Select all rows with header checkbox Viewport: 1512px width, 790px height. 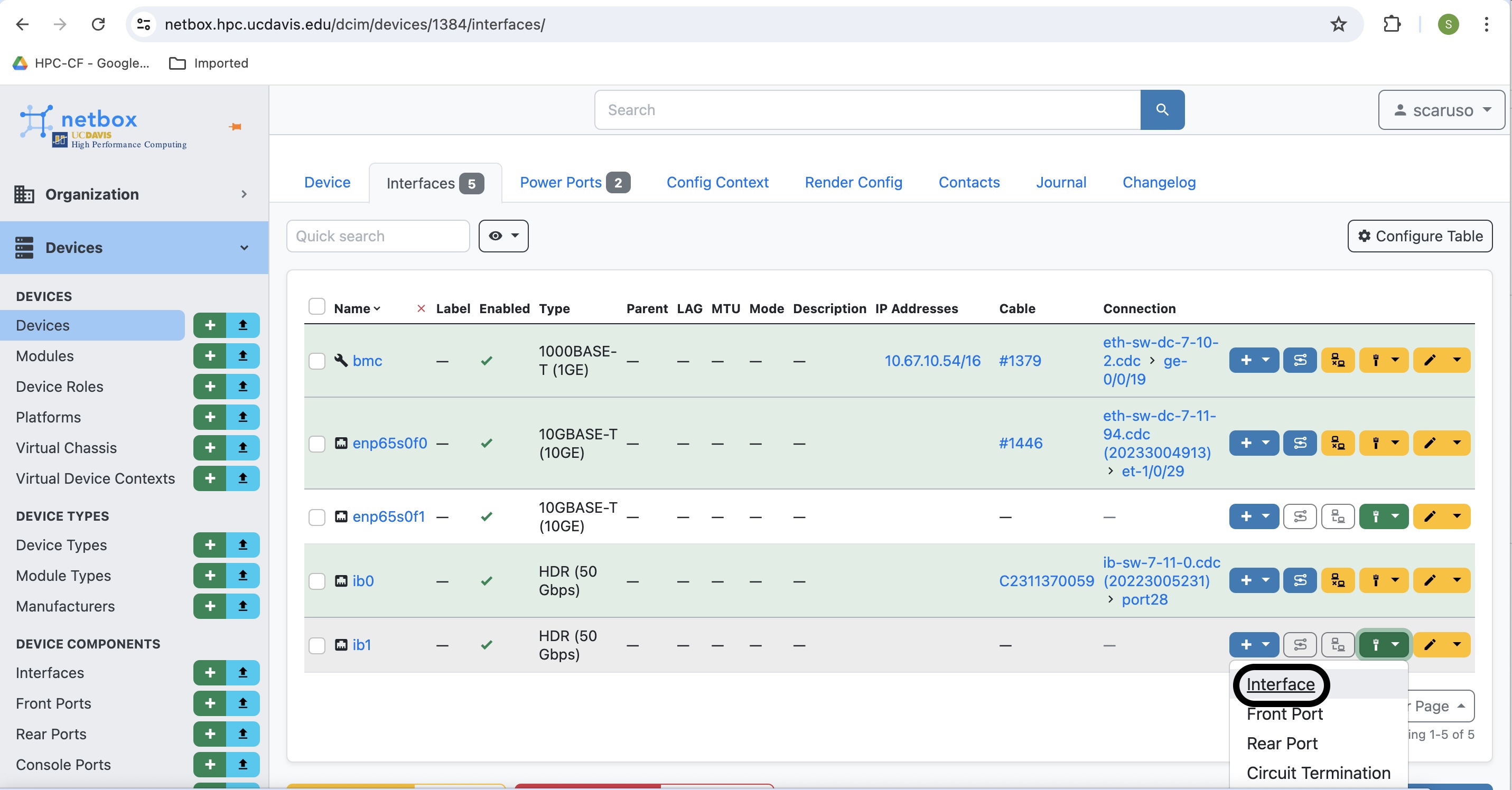coord(317,307)
